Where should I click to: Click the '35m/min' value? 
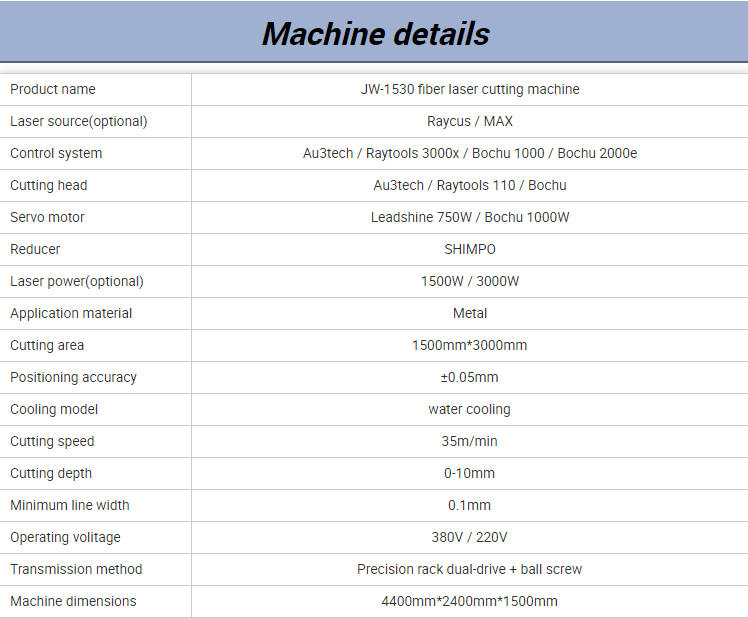470,441
